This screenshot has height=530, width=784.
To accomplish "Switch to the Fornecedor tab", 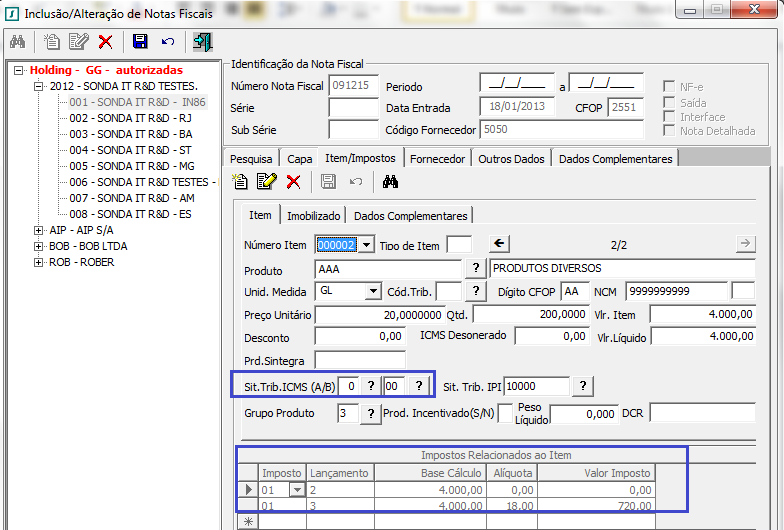I will 437,158.
